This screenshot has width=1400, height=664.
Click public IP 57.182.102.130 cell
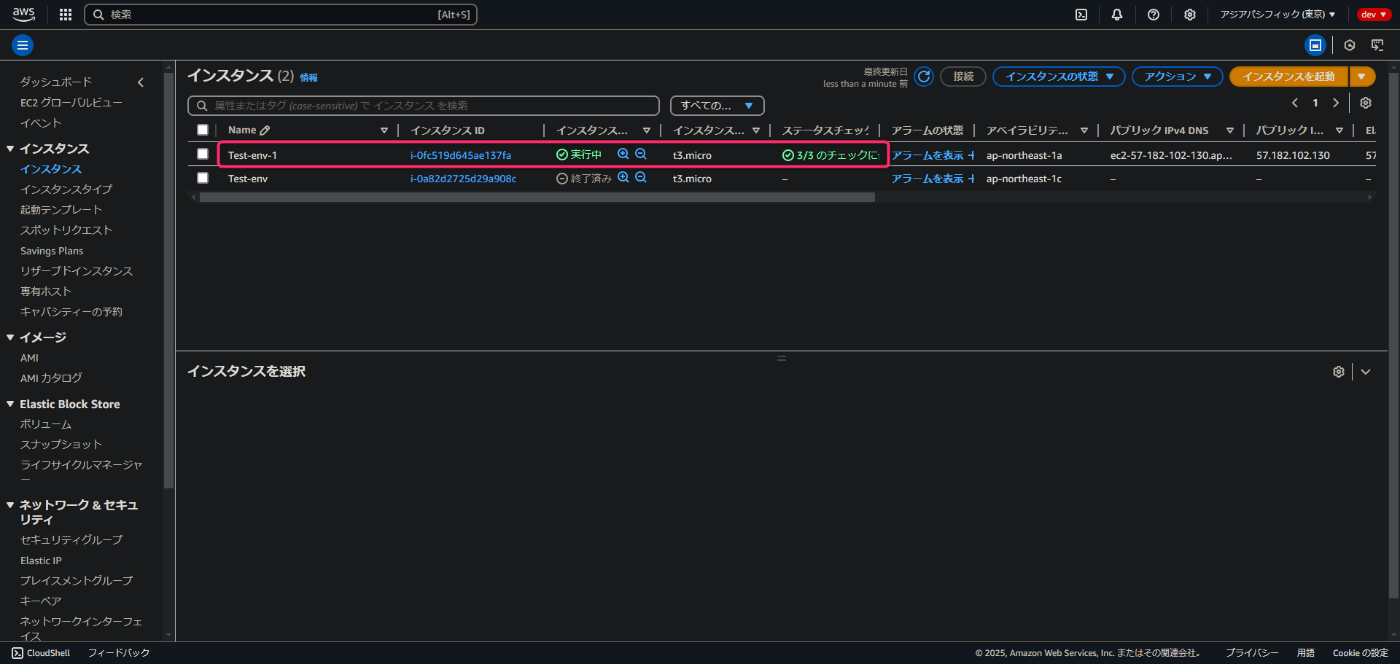[1293, 155]
